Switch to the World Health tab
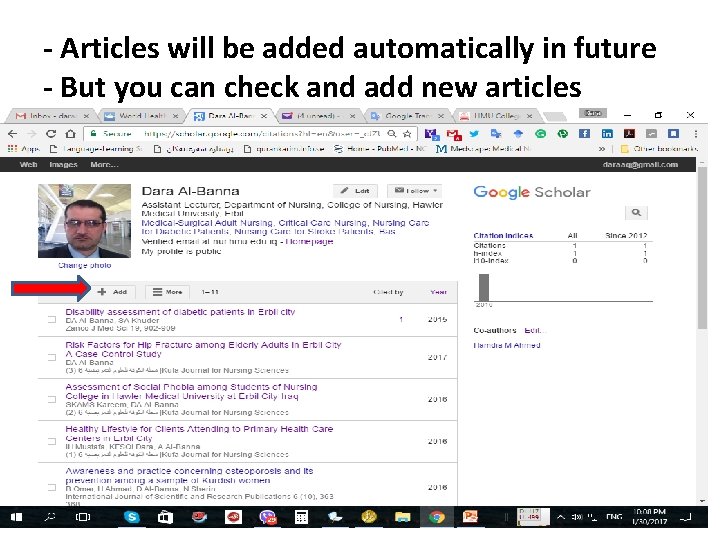 point(139,116)
